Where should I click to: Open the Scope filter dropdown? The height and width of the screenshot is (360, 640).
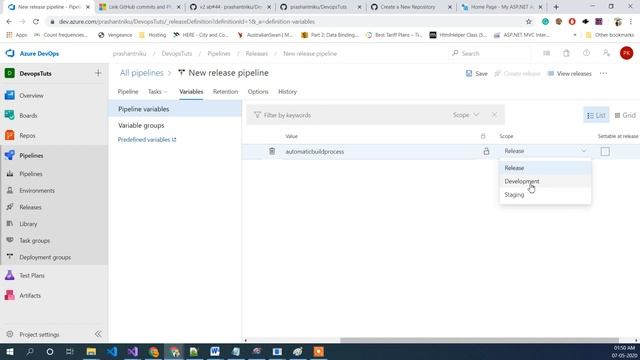click(x=465, y=115)
